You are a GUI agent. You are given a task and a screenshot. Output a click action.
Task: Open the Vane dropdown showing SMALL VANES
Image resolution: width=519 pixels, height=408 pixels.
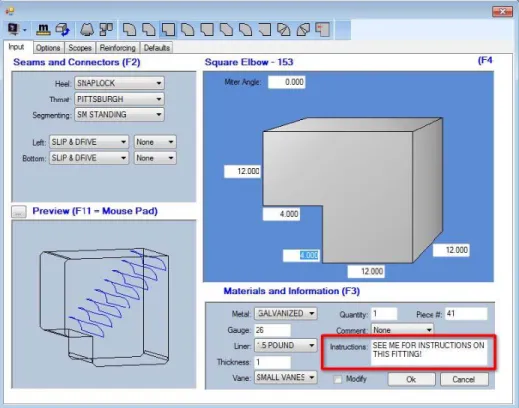(286, 377)
